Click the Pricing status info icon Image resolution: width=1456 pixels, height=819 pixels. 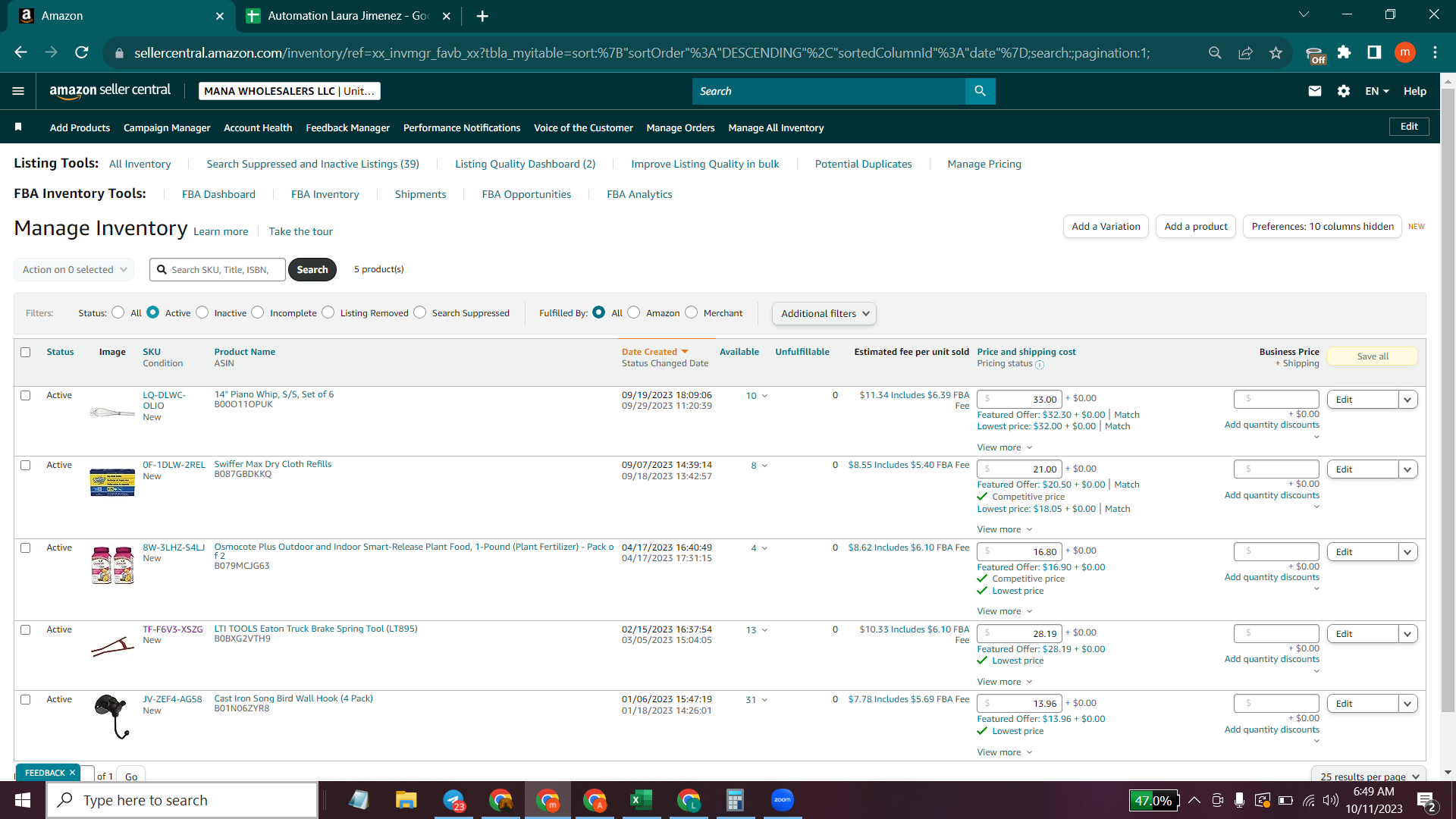coord(1040,365)
